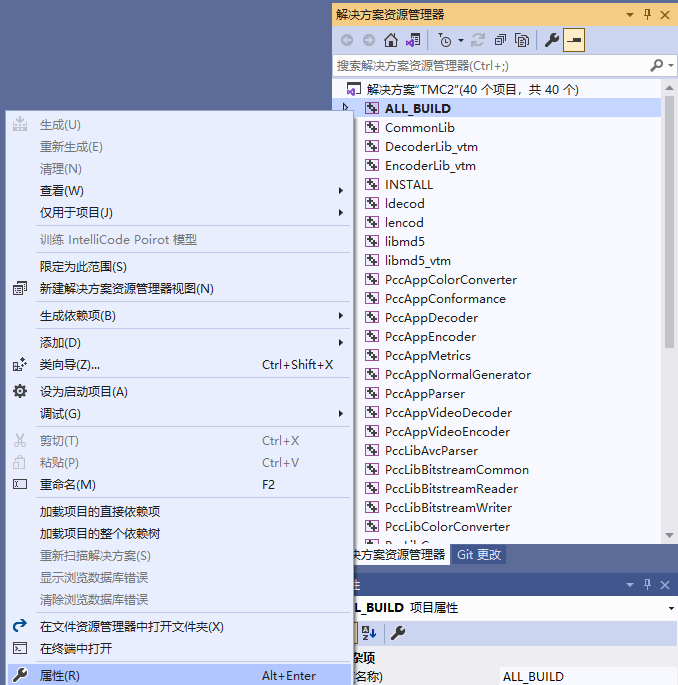Select the EncoderLib_vtm project
Image resolution: width=678 pixels, height=685 pixels.
[430, 166]
